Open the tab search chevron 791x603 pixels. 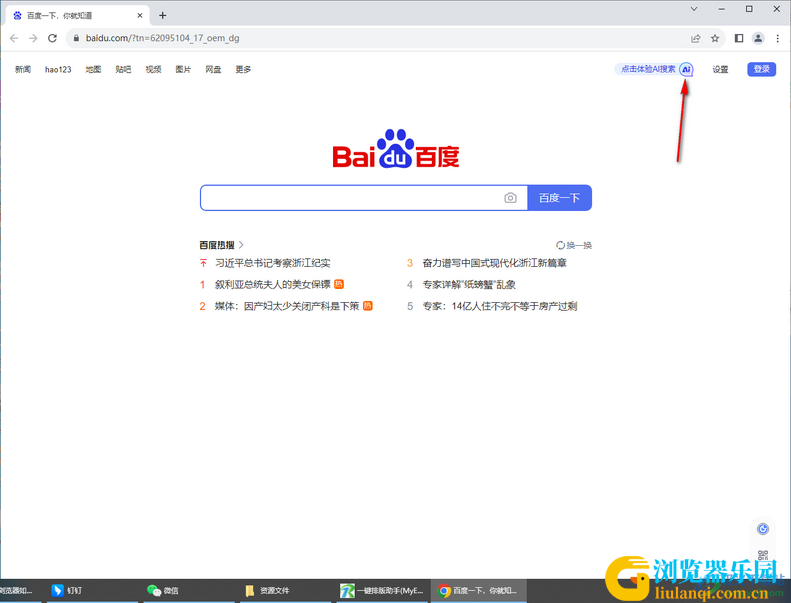pyautogui.click(x=694, y=9)
